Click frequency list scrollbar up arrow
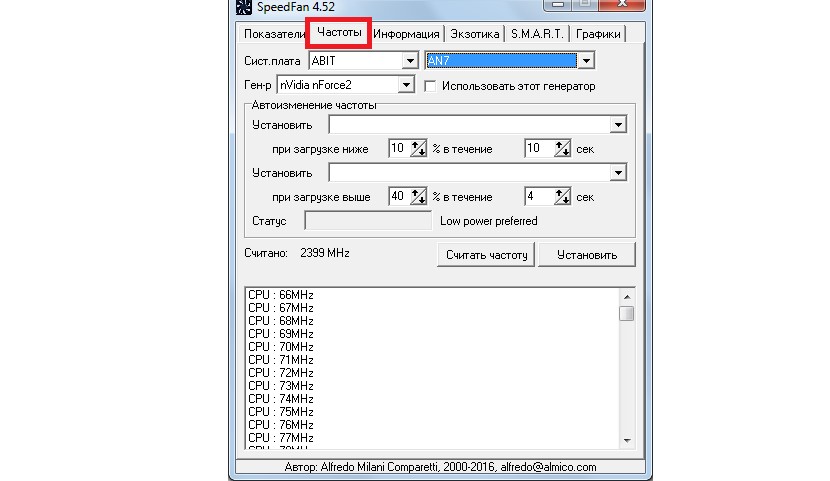 click(627, 297)
